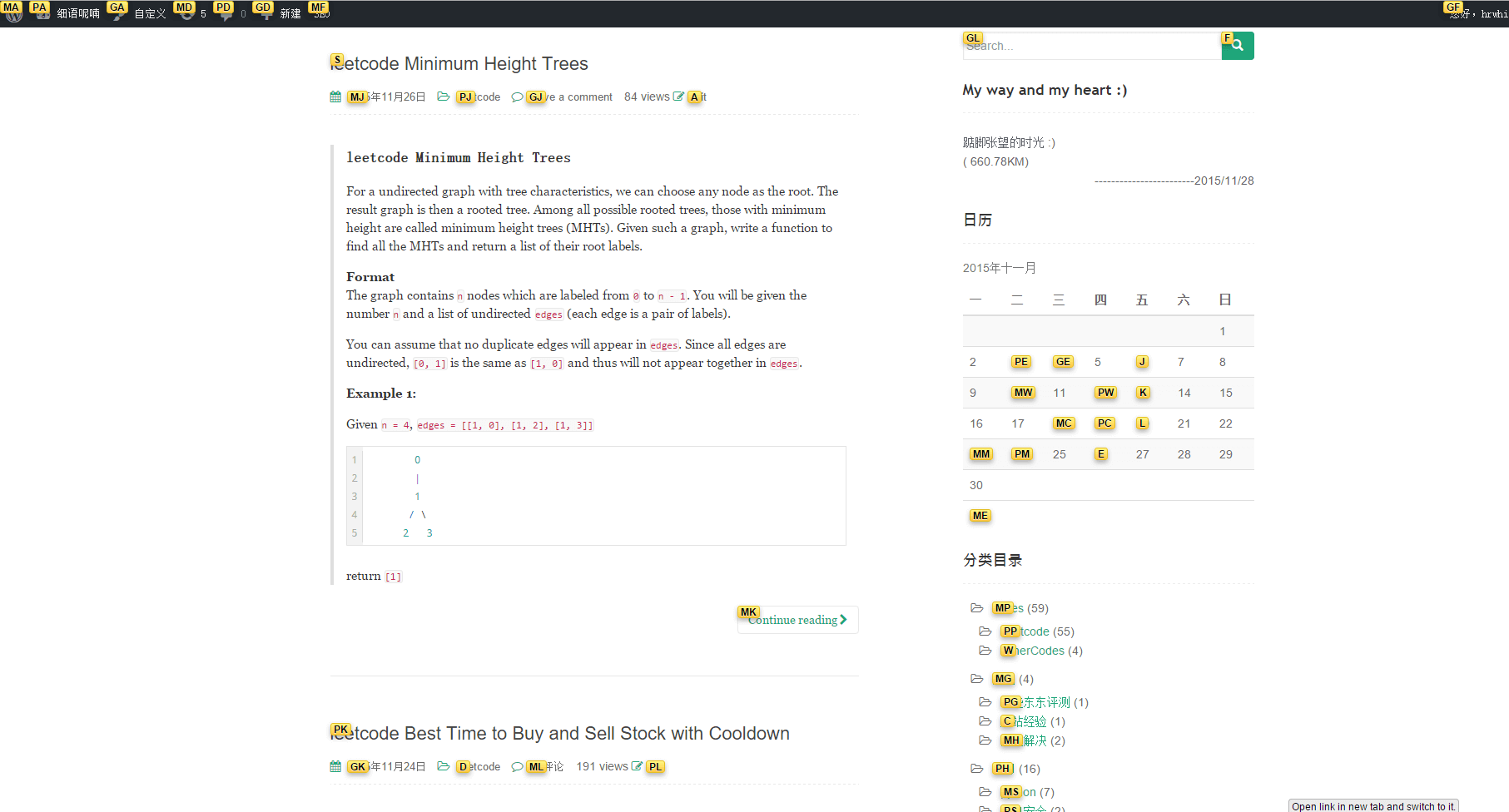Click the green search magnifier button
Viewport: 1509px width, 812px height.
[1238, 46]
